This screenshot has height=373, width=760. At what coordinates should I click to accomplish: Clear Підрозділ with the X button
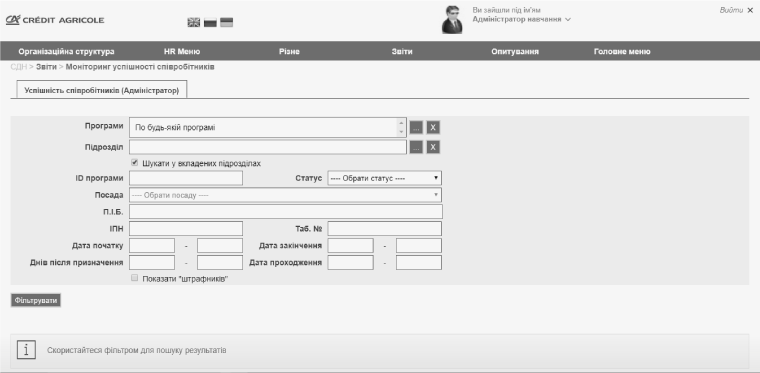click(433, 147)
